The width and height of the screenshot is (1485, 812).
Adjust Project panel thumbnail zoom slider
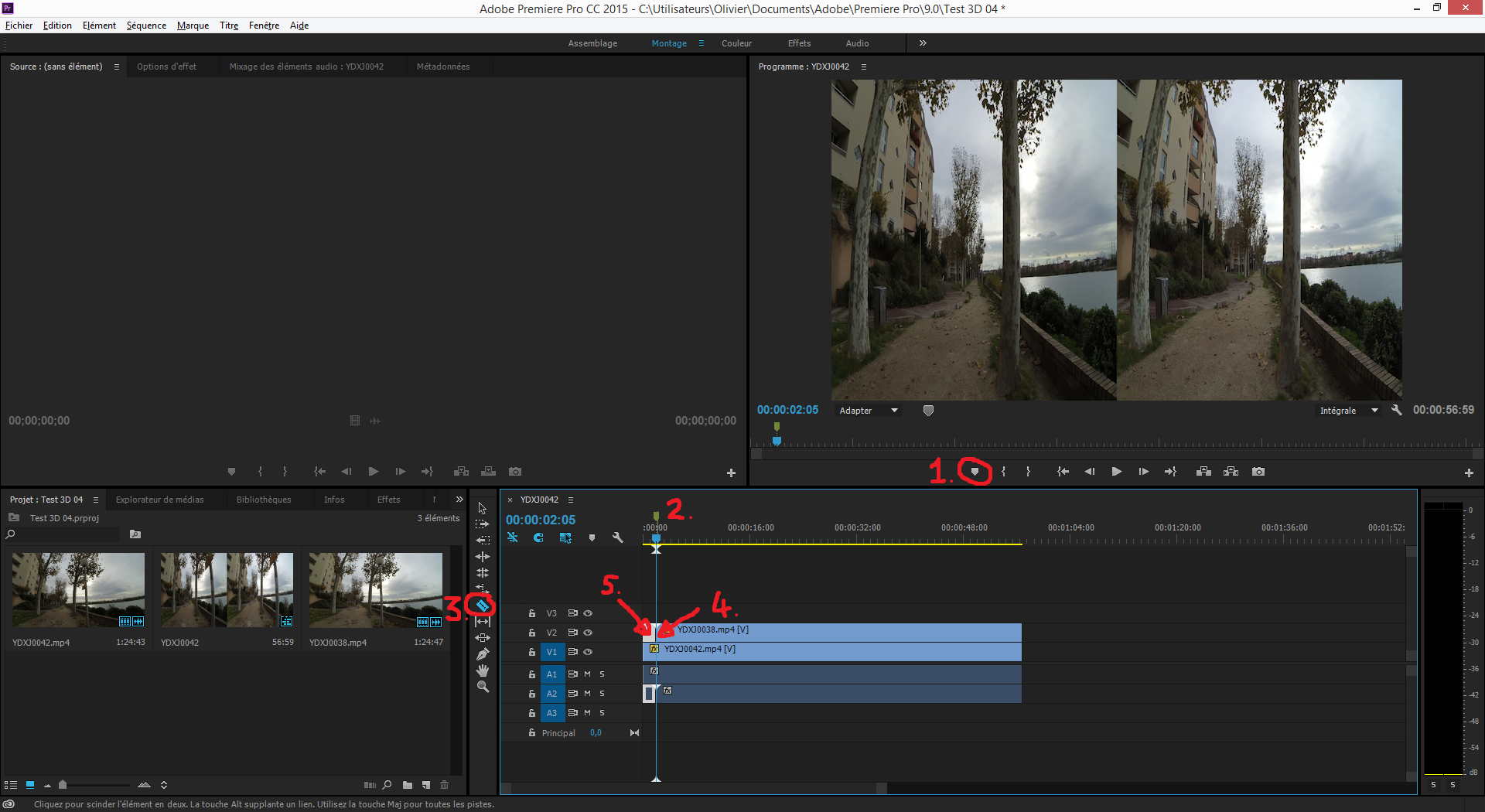coord(63,785)
